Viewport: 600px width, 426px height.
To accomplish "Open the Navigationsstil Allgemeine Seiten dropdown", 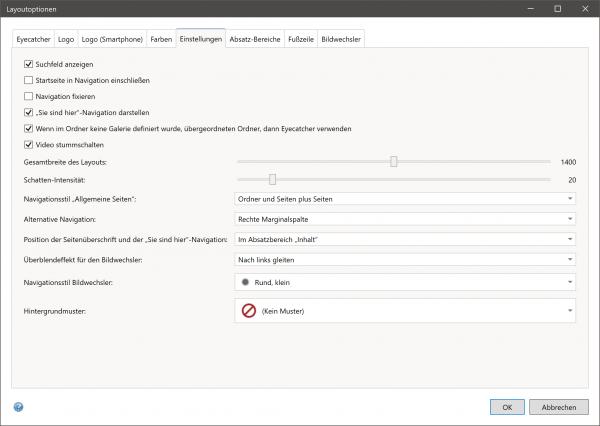I will click(x=403, y=199).
